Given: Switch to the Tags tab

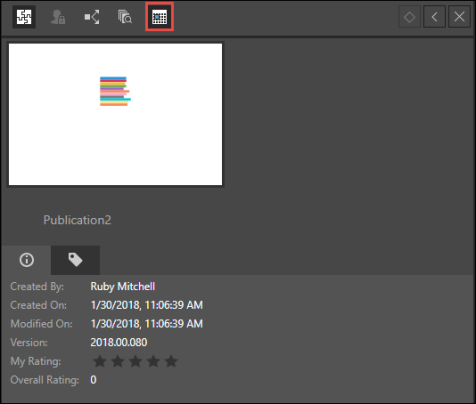Looking at the screenshot, I should pyautogui.click(x=75, y=260).
